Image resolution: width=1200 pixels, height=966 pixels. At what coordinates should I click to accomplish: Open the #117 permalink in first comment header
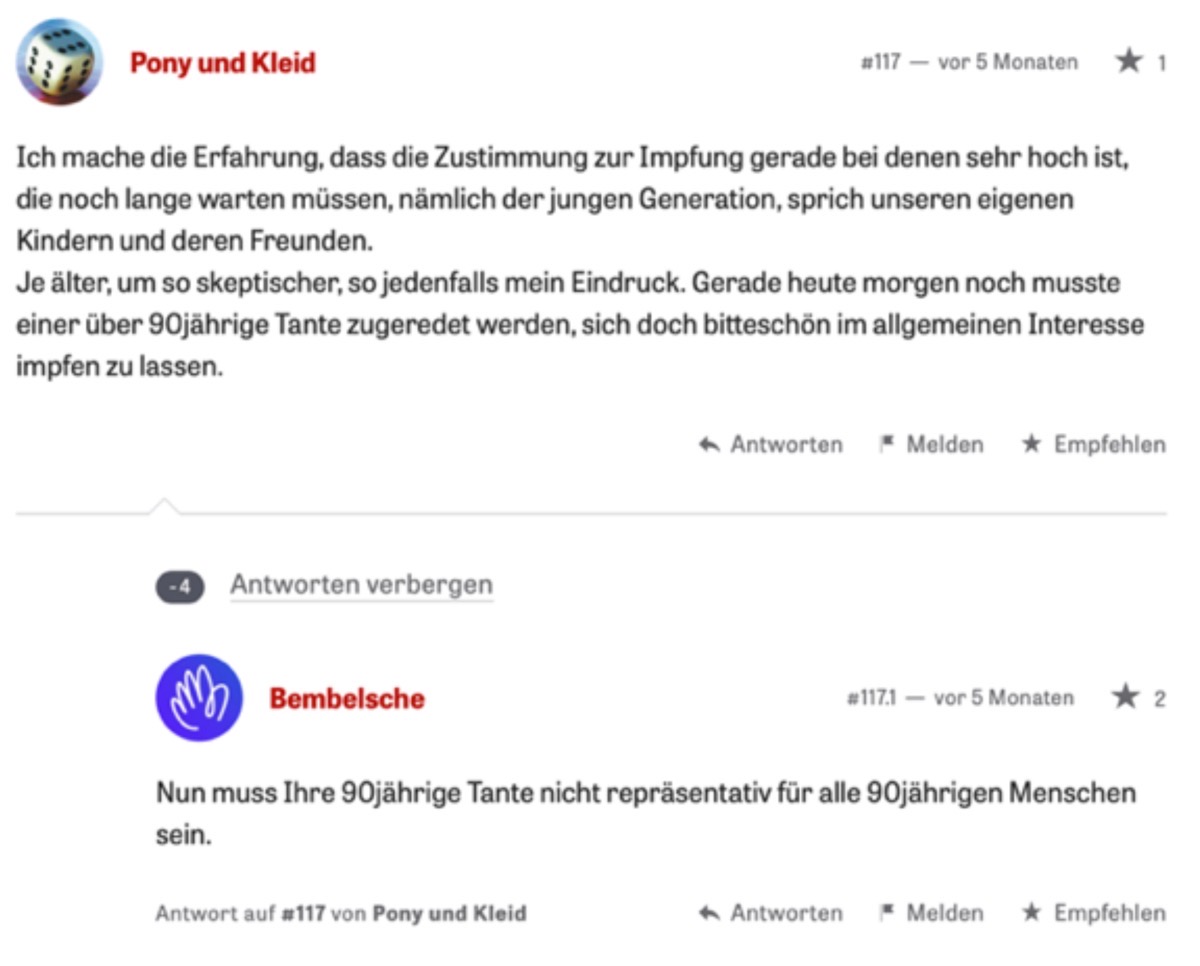pos(880,63)
